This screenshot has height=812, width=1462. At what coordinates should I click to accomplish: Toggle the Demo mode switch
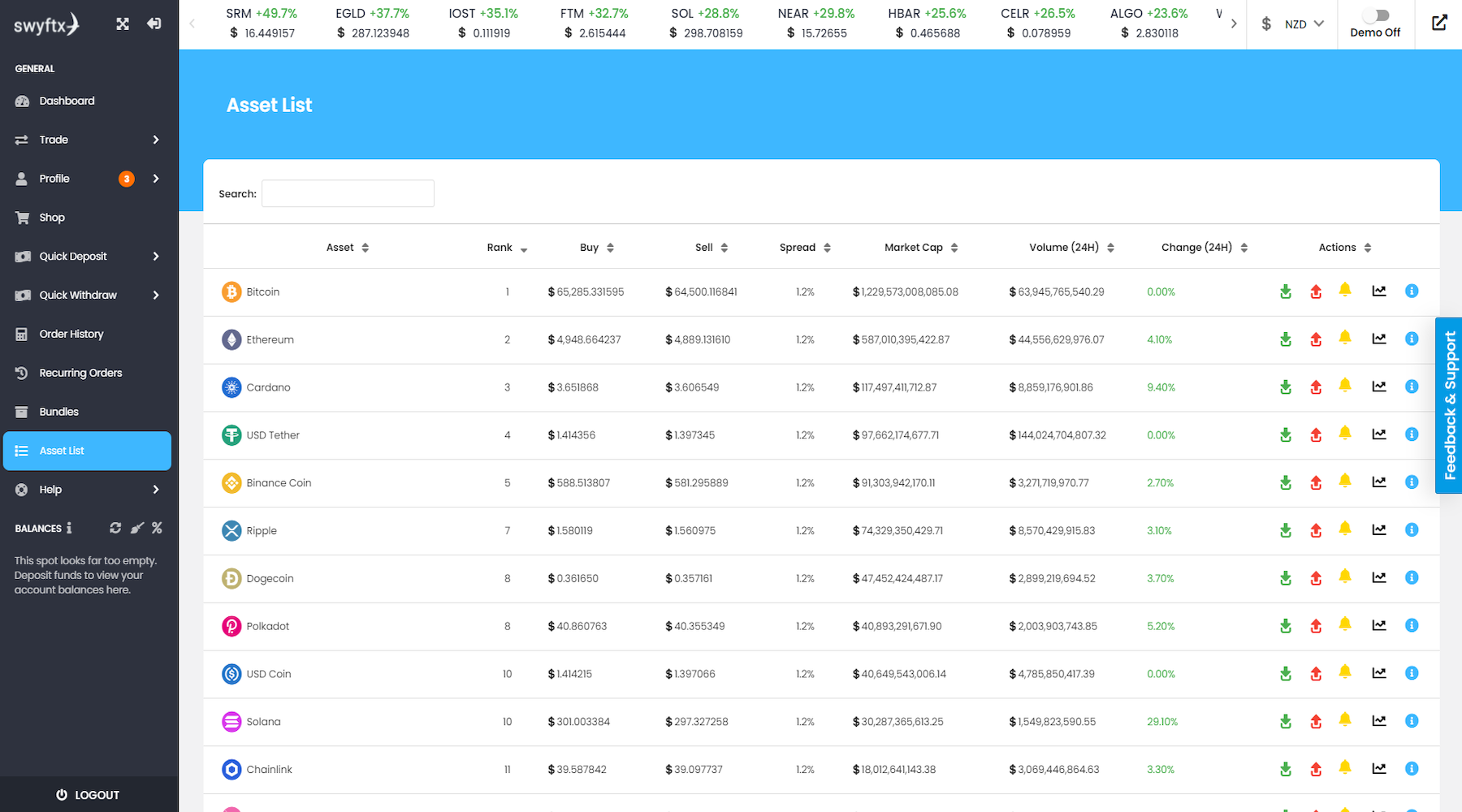click(x=1375, y=15)
